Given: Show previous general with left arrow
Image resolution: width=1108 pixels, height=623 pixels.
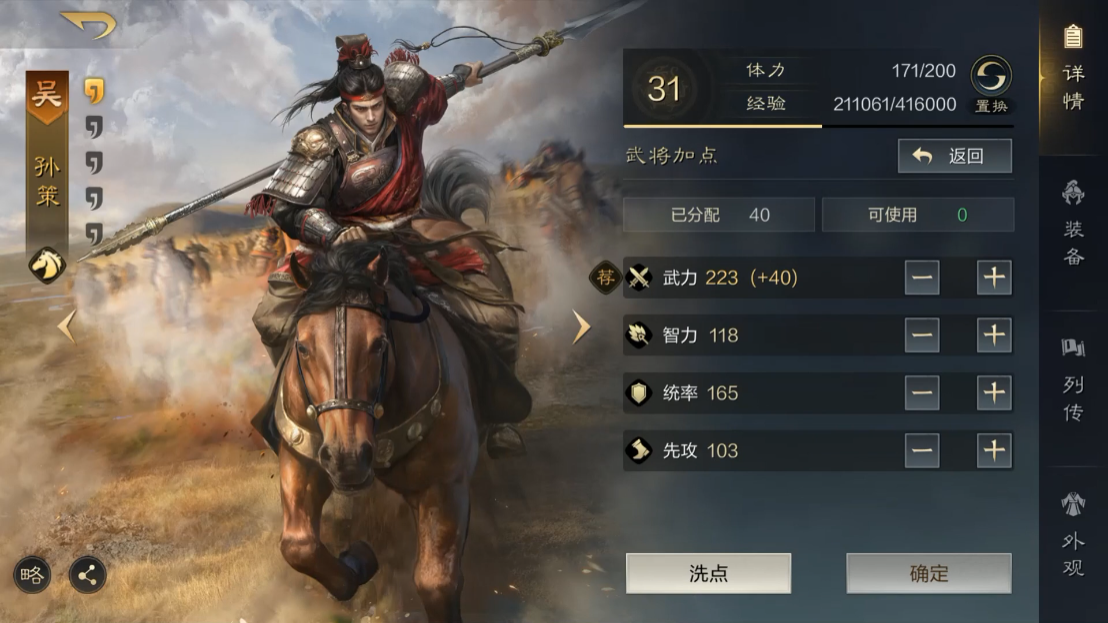Looking at the screenshot, I should [67, 326].
